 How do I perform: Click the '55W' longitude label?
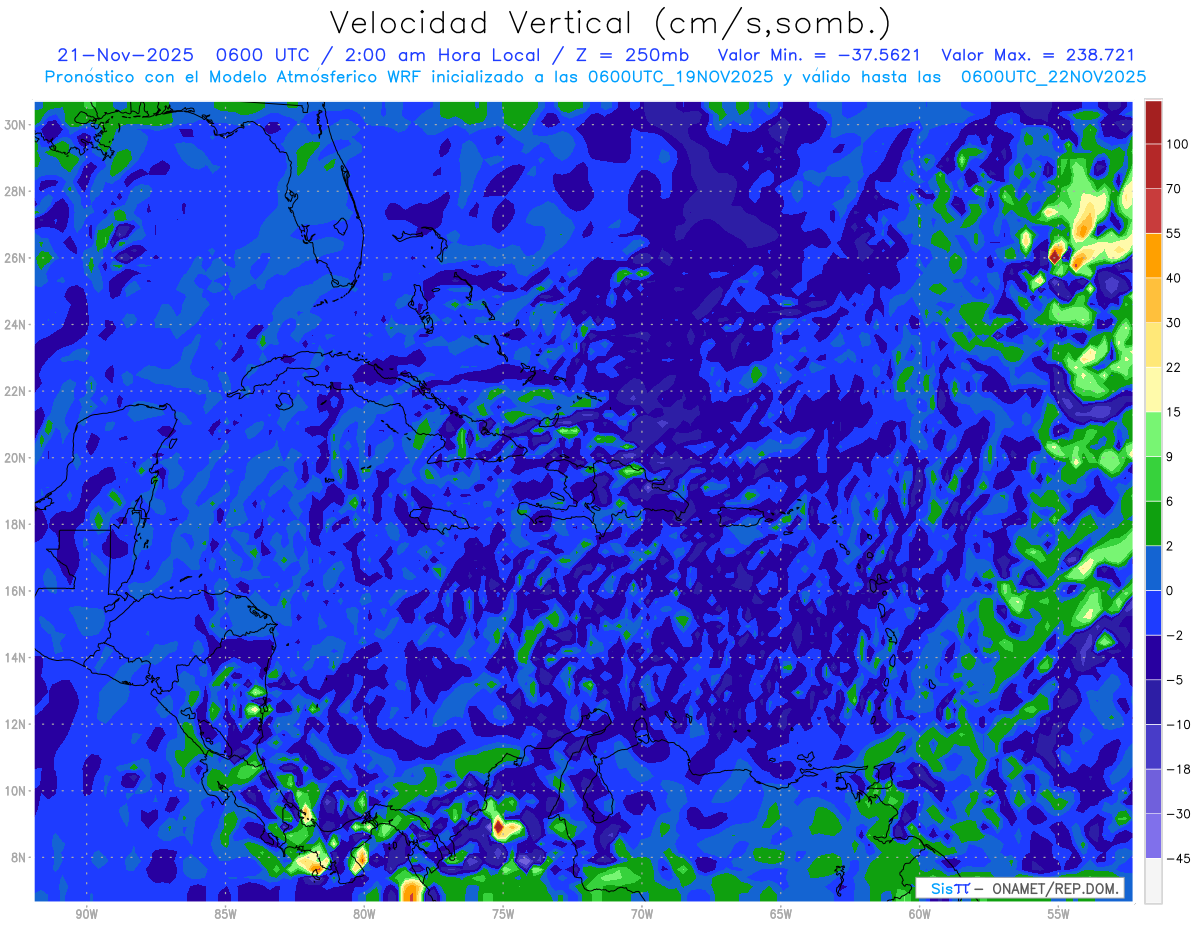pos(1059,915)
